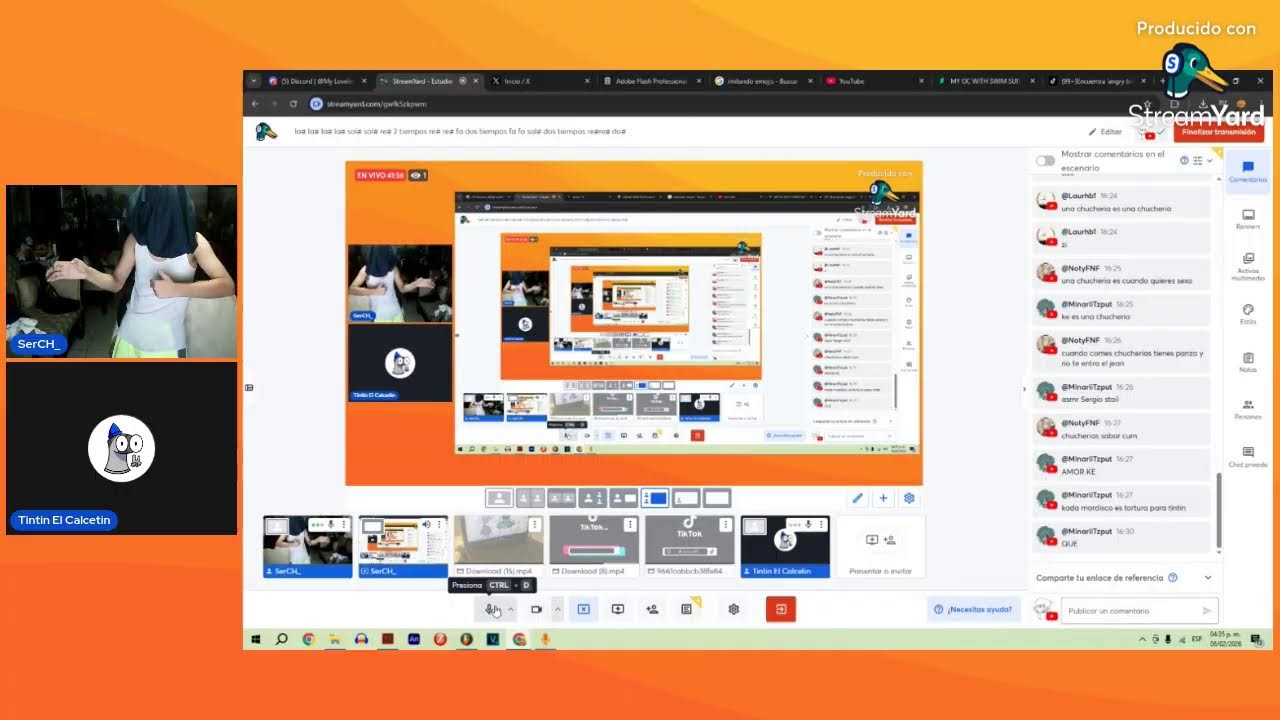Viewport: 1280px width, 720px height.
Task: Click the Editar title button
Action: (x=1105, y=132)
